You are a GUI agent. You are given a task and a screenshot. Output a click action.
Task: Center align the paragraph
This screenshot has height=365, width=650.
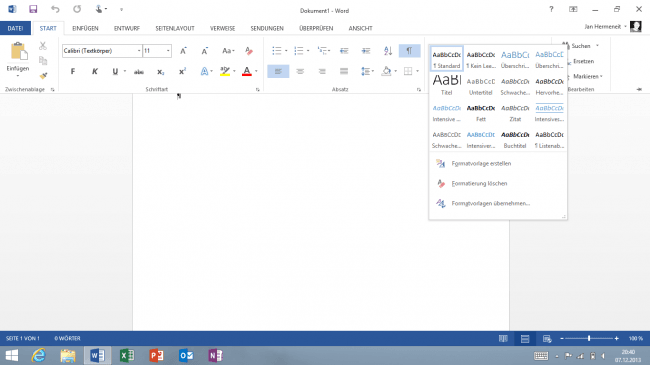point(300,71)
